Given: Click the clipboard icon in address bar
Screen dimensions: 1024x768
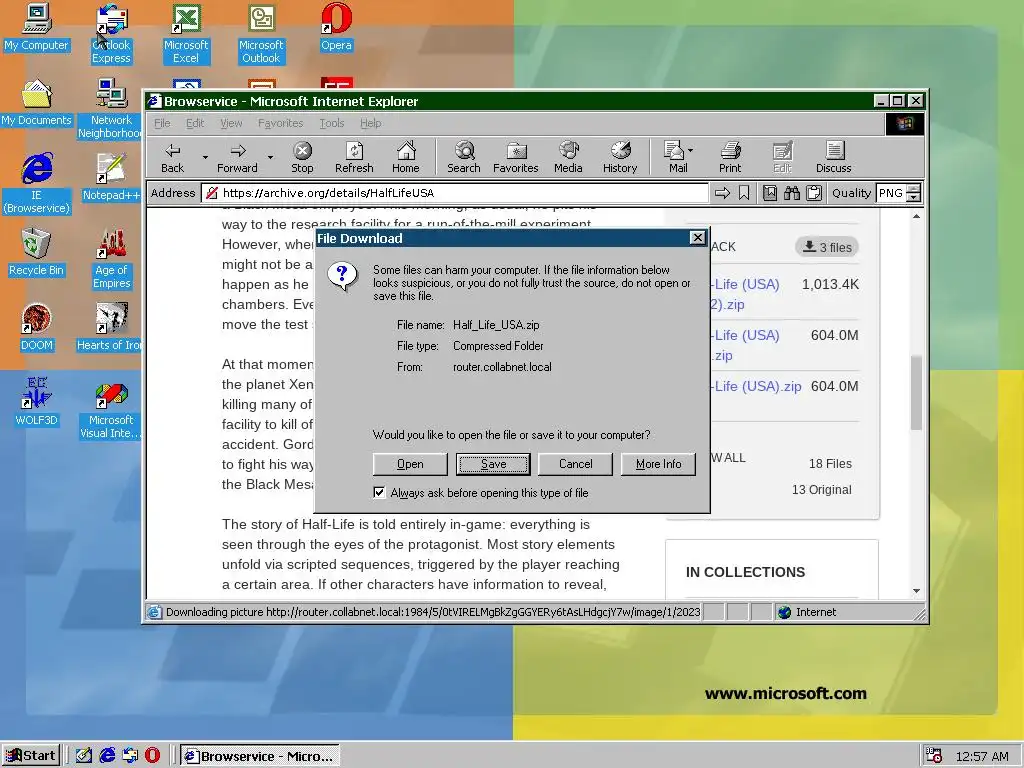Looking at the screenshot, I should click(x=814, y=193).
